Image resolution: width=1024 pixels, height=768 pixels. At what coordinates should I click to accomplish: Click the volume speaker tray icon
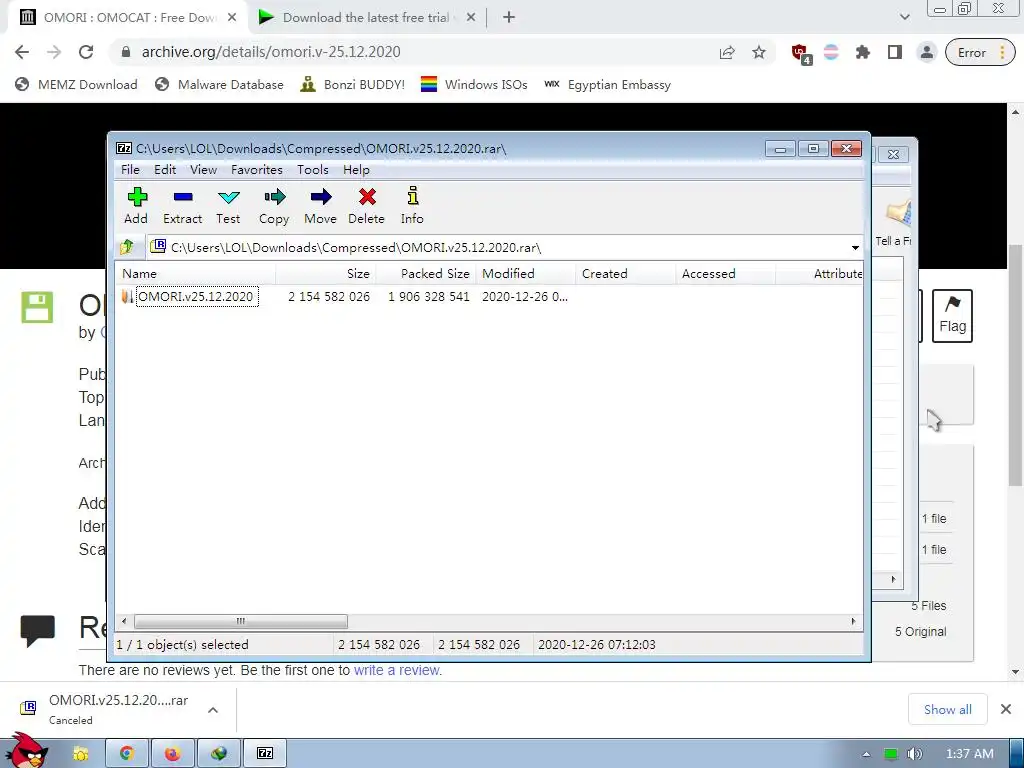point(914,754)
